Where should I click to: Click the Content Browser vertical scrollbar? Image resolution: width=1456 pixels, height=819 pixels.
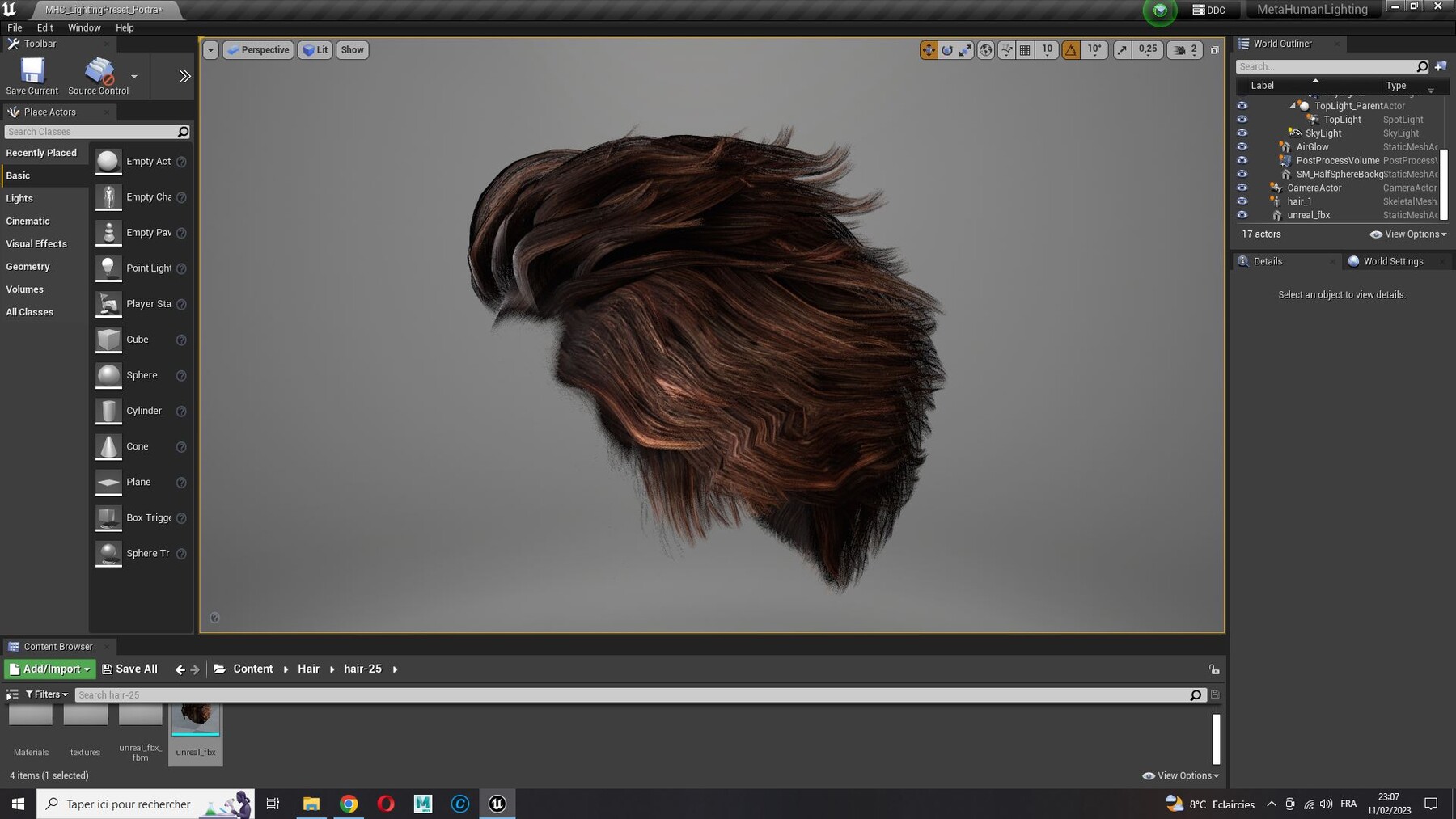pyautogui.click(x=1216, y=739)
